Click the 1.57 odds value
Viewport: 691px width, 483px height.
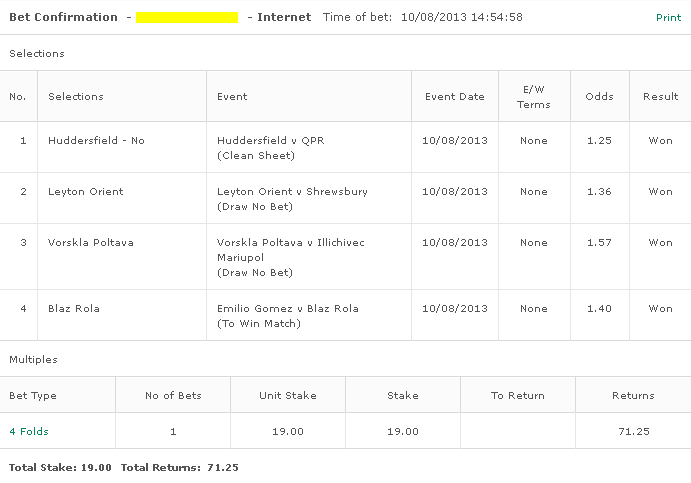pos(599,243)
